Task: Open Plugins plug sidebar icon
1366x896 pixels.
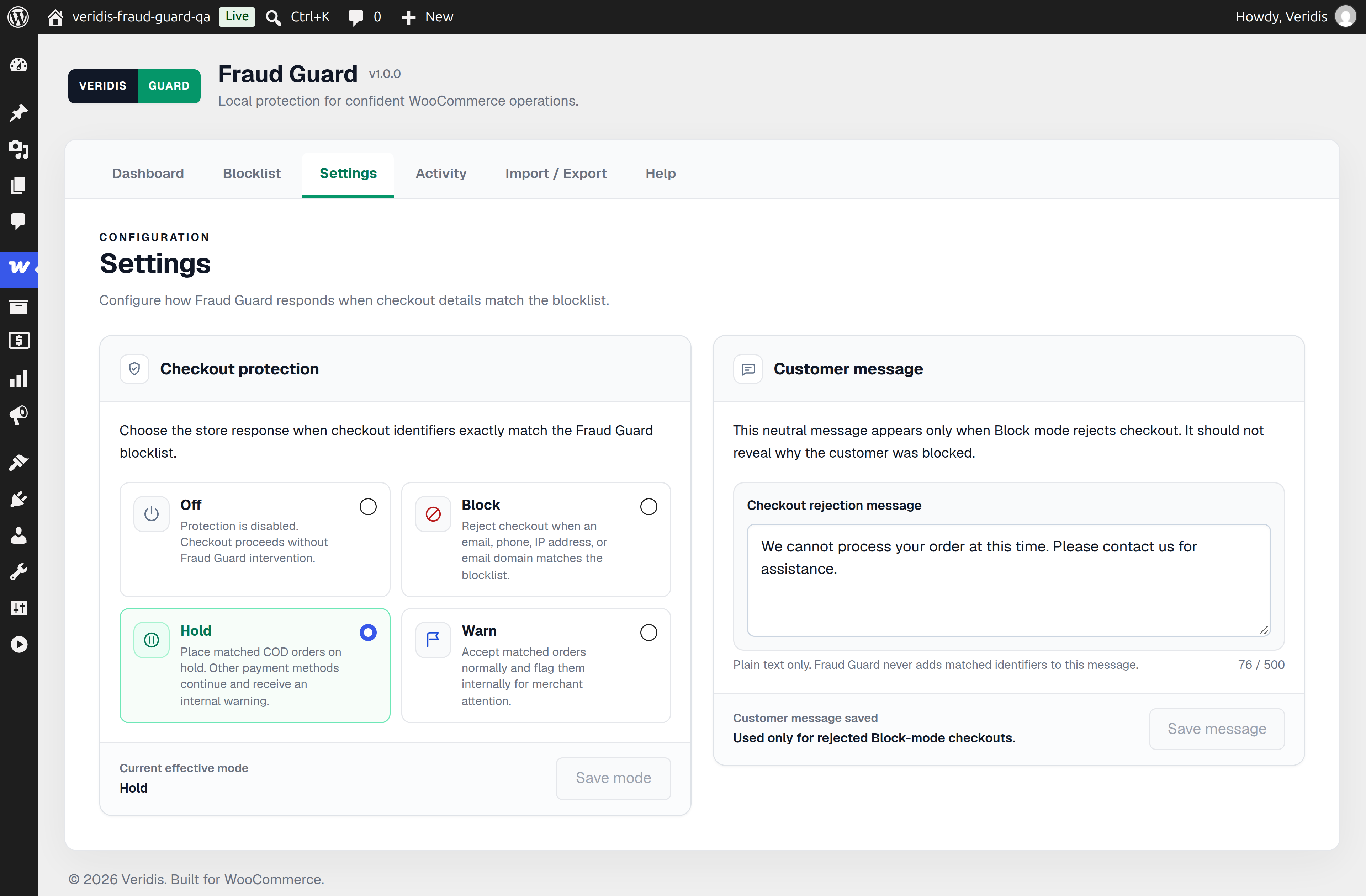Action: point(18,499)
